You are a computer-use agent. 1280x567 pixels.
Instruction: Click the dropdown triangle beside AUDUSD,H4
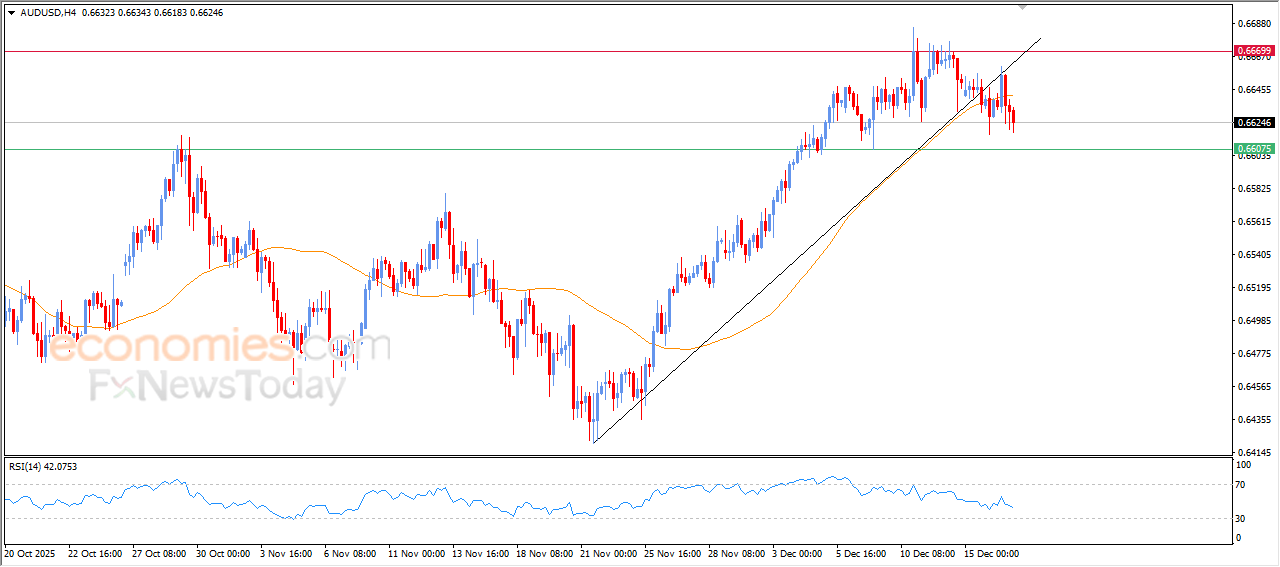[x=11, y=13]
